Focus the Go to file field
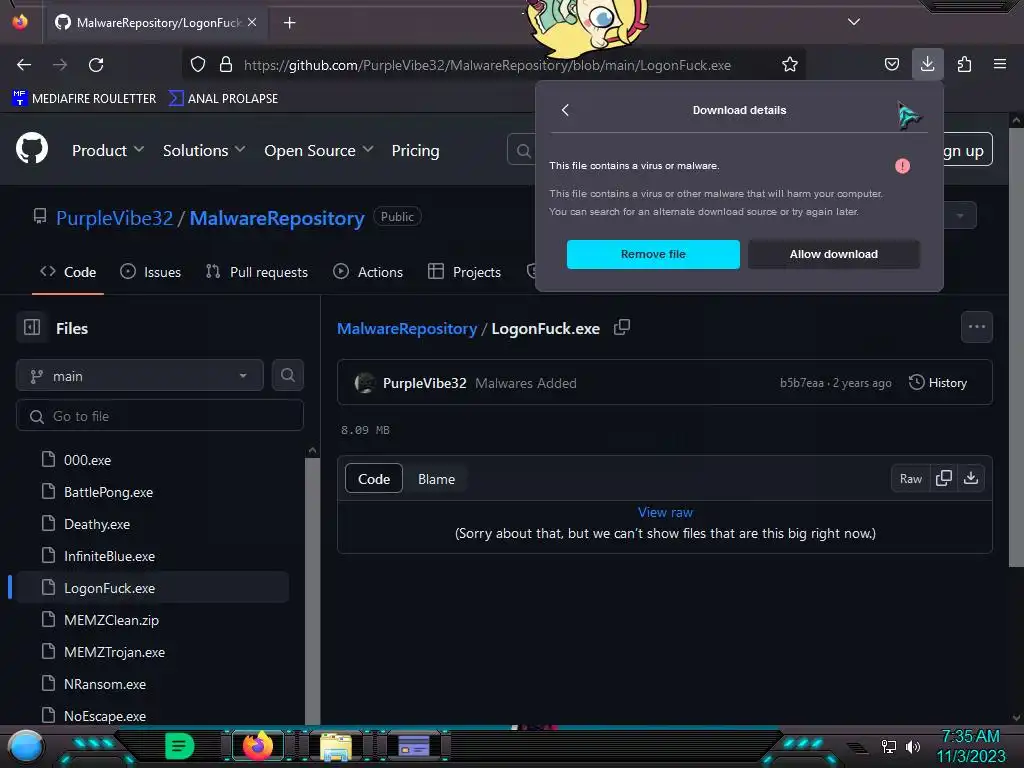 (160, 416)
